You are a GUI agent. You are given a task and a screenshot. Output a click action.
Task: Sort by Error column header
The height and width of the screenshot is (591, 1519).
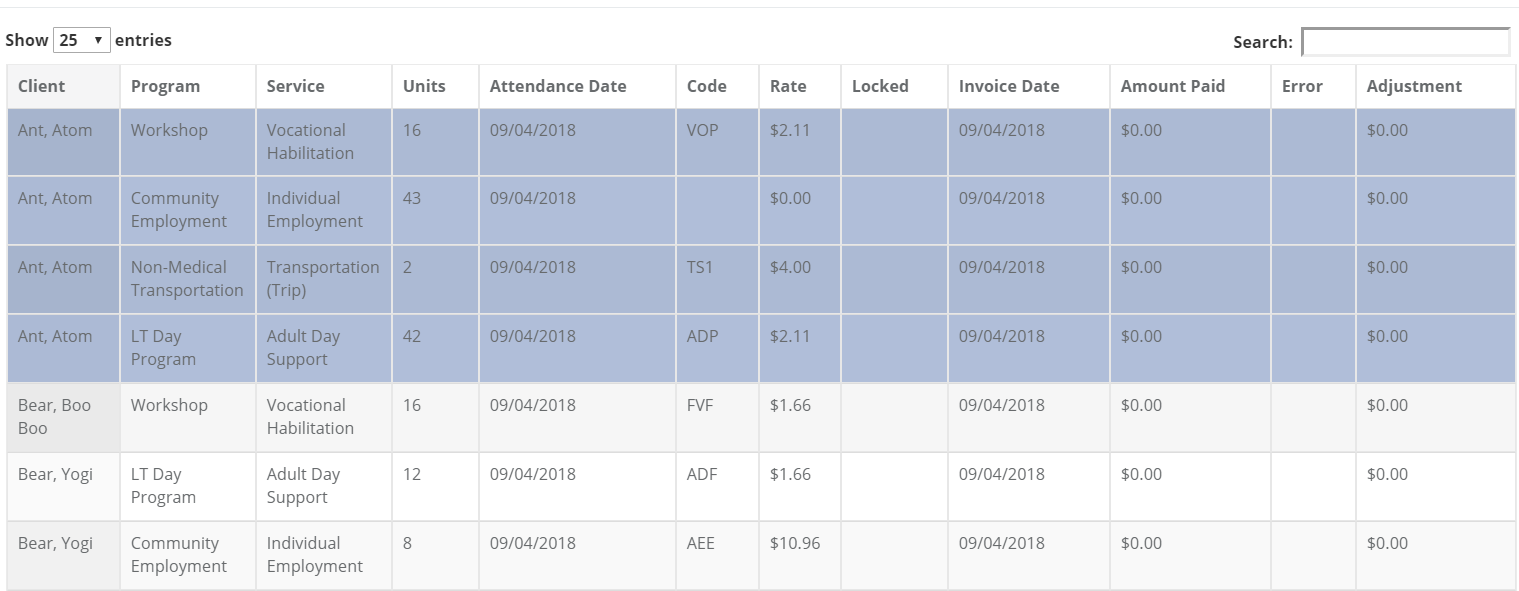coord(1302,86)
